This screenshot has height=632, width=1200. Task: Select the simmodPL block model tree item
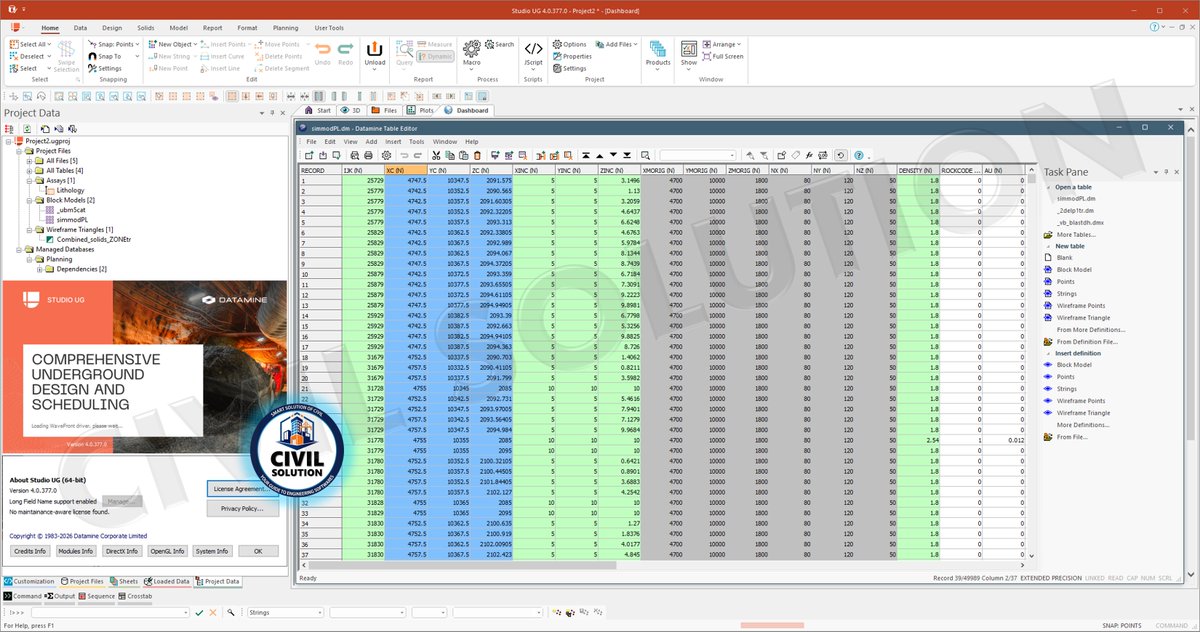[x=73, y=220]
